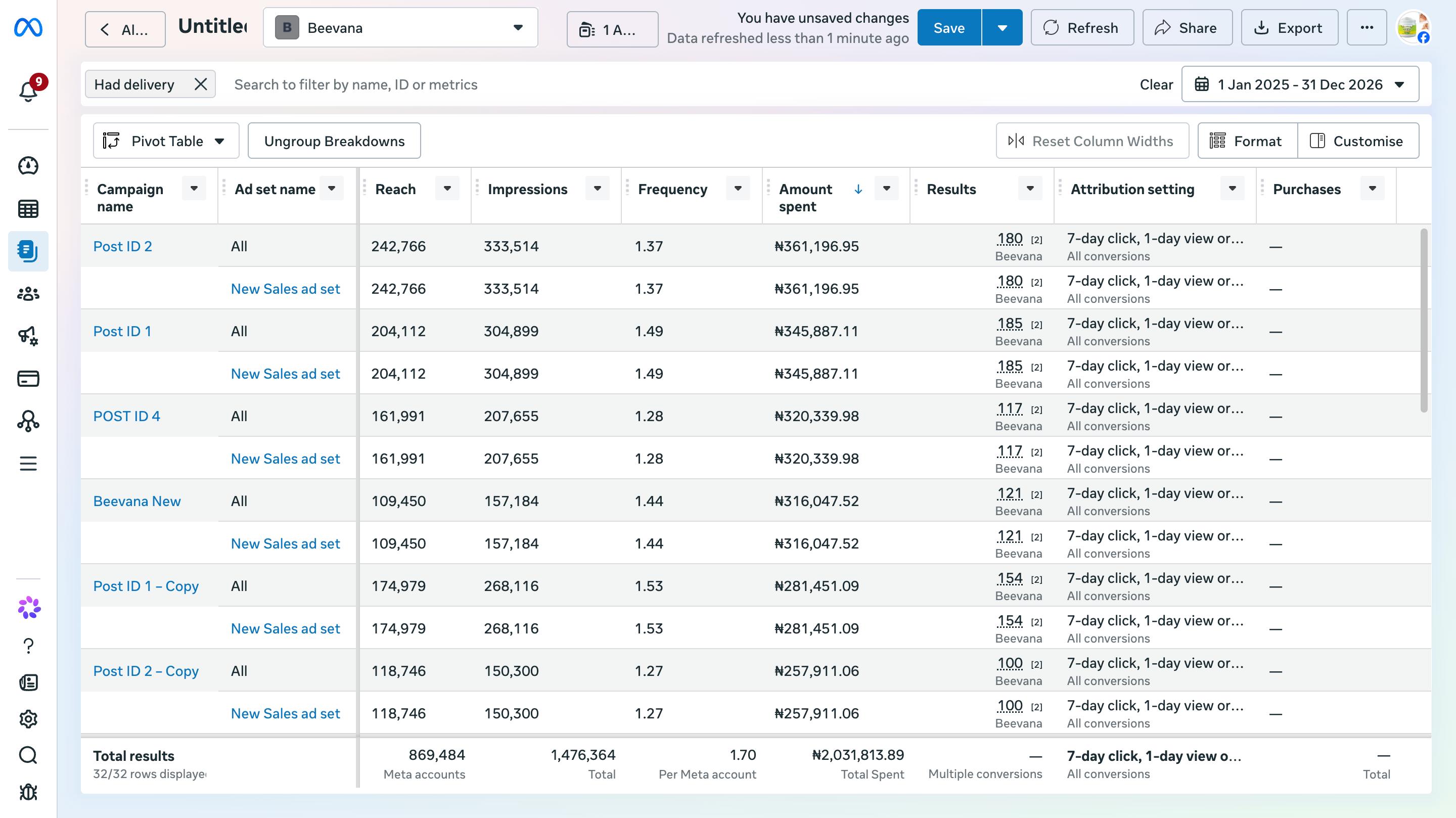Click Reset Column Widths
The image size is (1456, 818).
[x=1092, y=141]
